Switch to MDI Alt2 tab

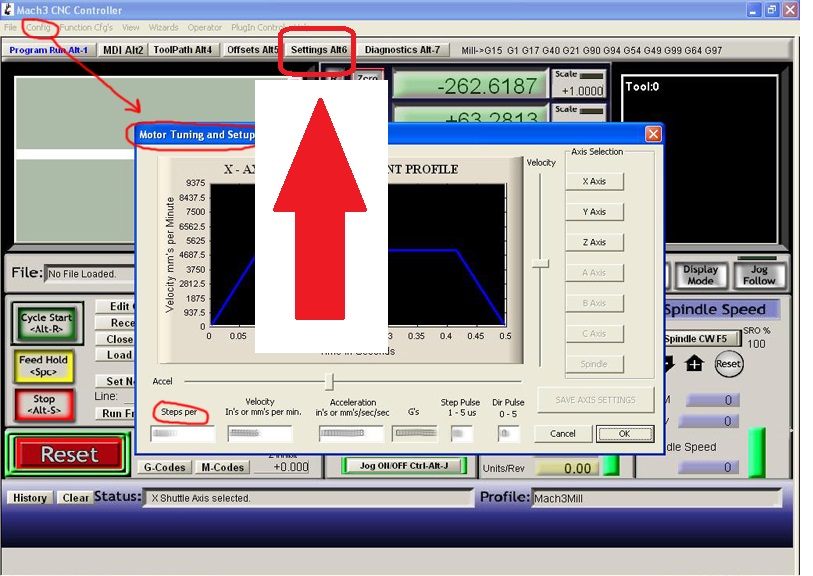coord(123,50)
